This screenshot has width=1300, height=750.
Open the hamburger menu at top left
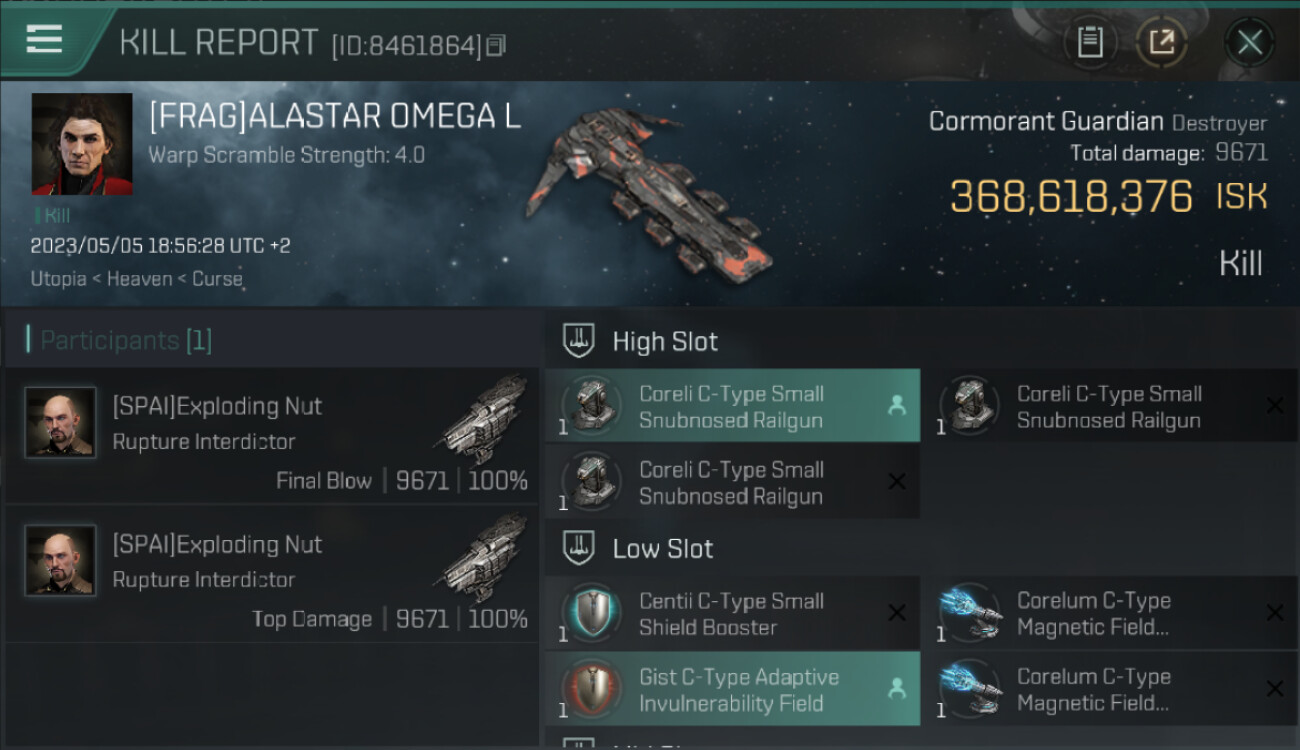pos(44,39)
